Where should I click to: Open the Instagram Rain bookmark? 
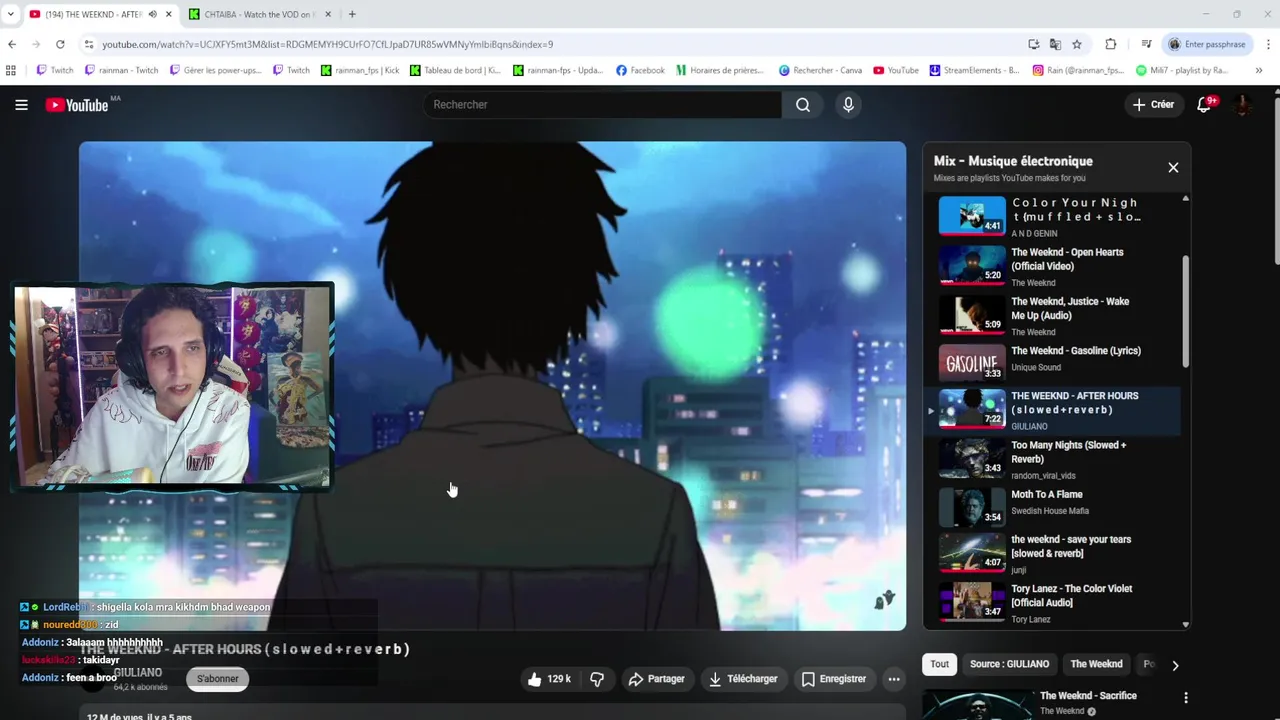click(x=1079, y=70)
